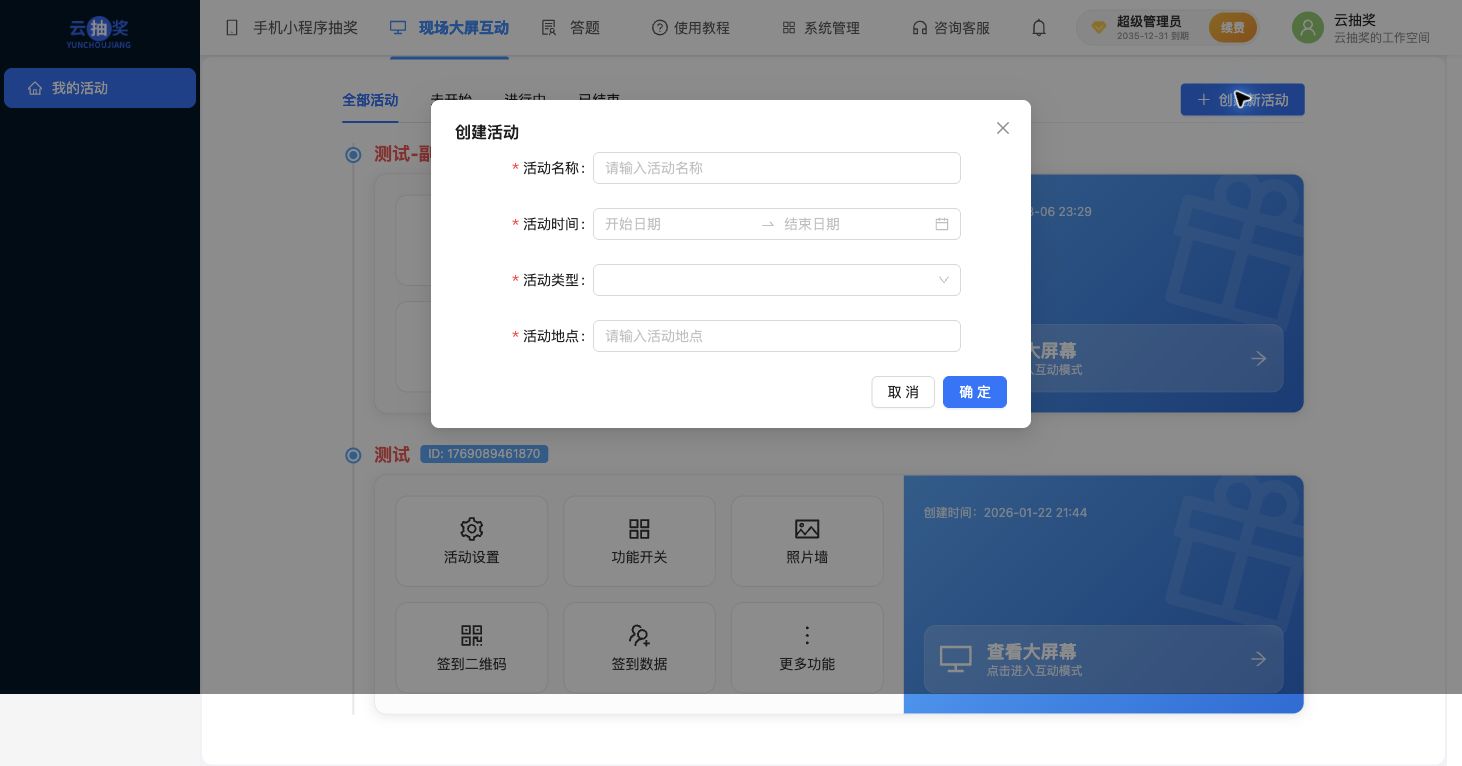The width and height of the screenshot is (1462, 766).
Task: Switch to the 全部活动 tab
Action: (370, 100)
